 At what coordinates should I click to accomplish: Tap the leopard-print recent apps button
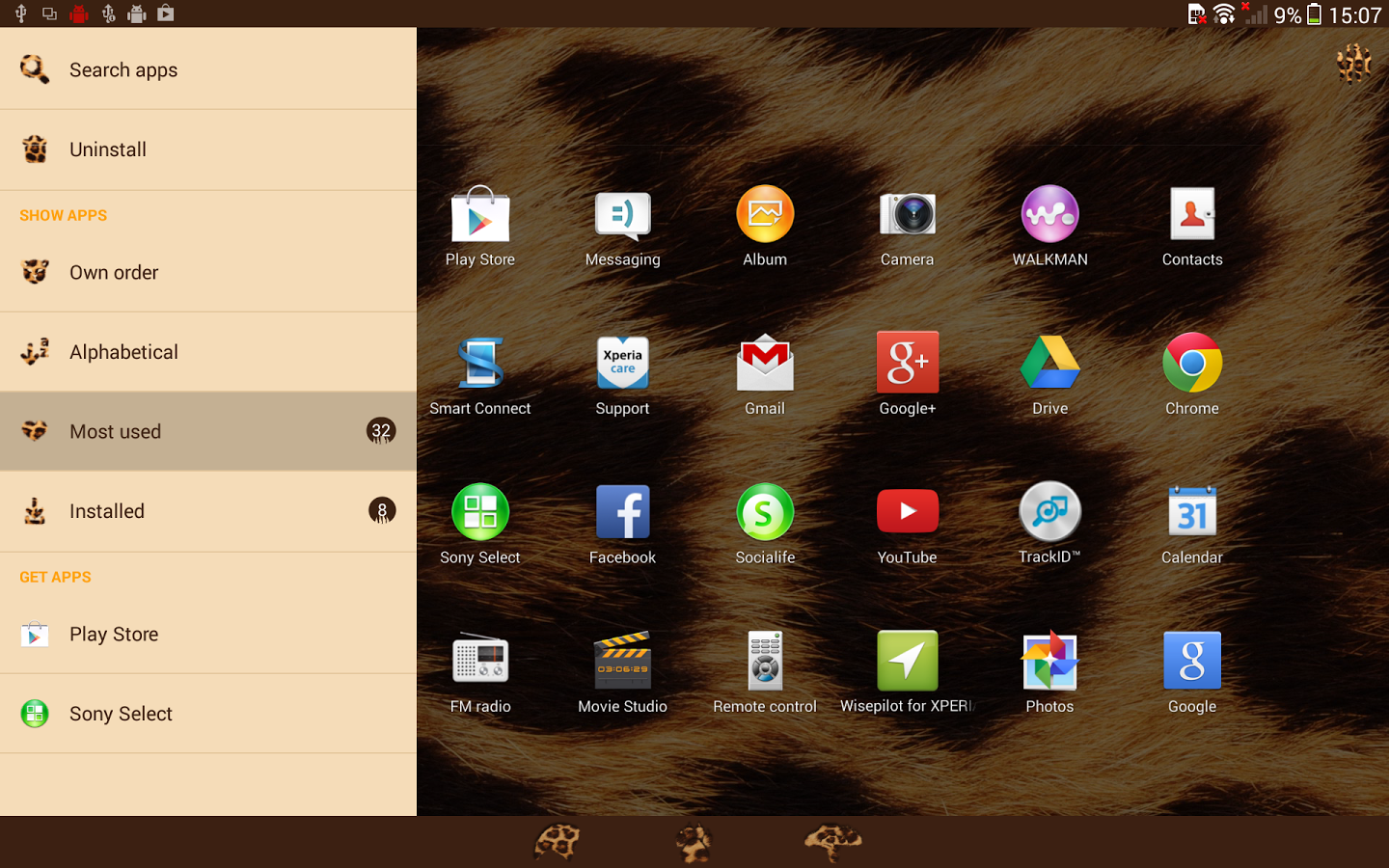(833, 842)
